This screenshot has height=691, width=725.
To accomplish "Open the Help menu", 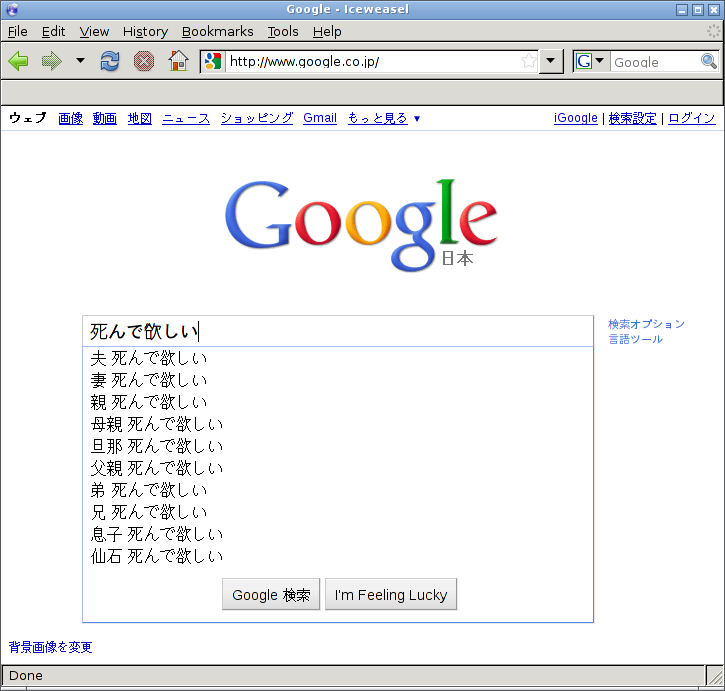I will pyautogui.click(x=327, y=31).
